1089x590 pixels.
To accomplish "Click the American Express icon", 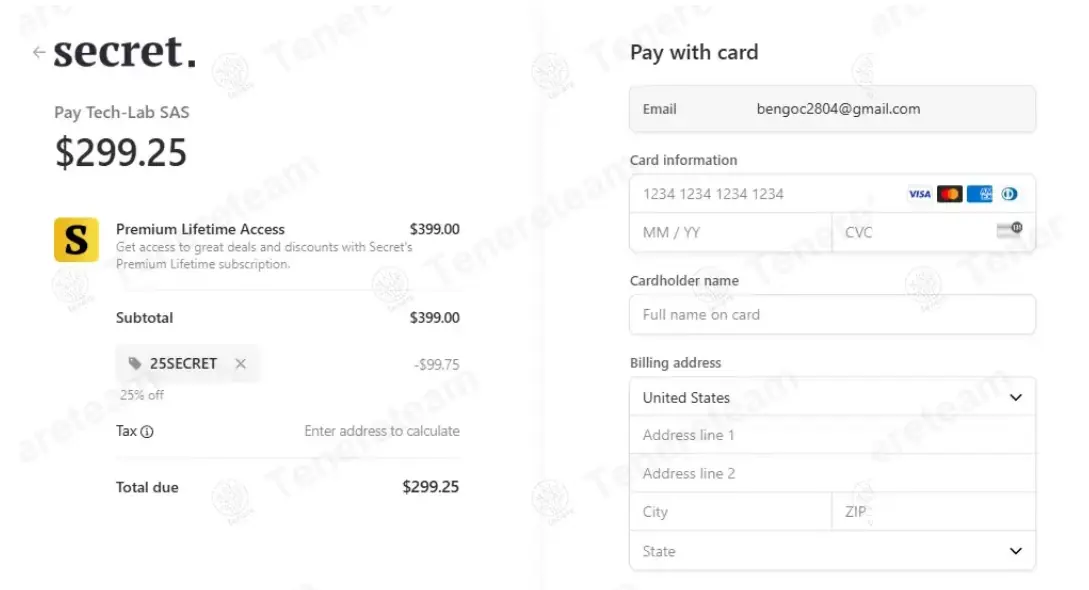I will [x=980, y=194].
